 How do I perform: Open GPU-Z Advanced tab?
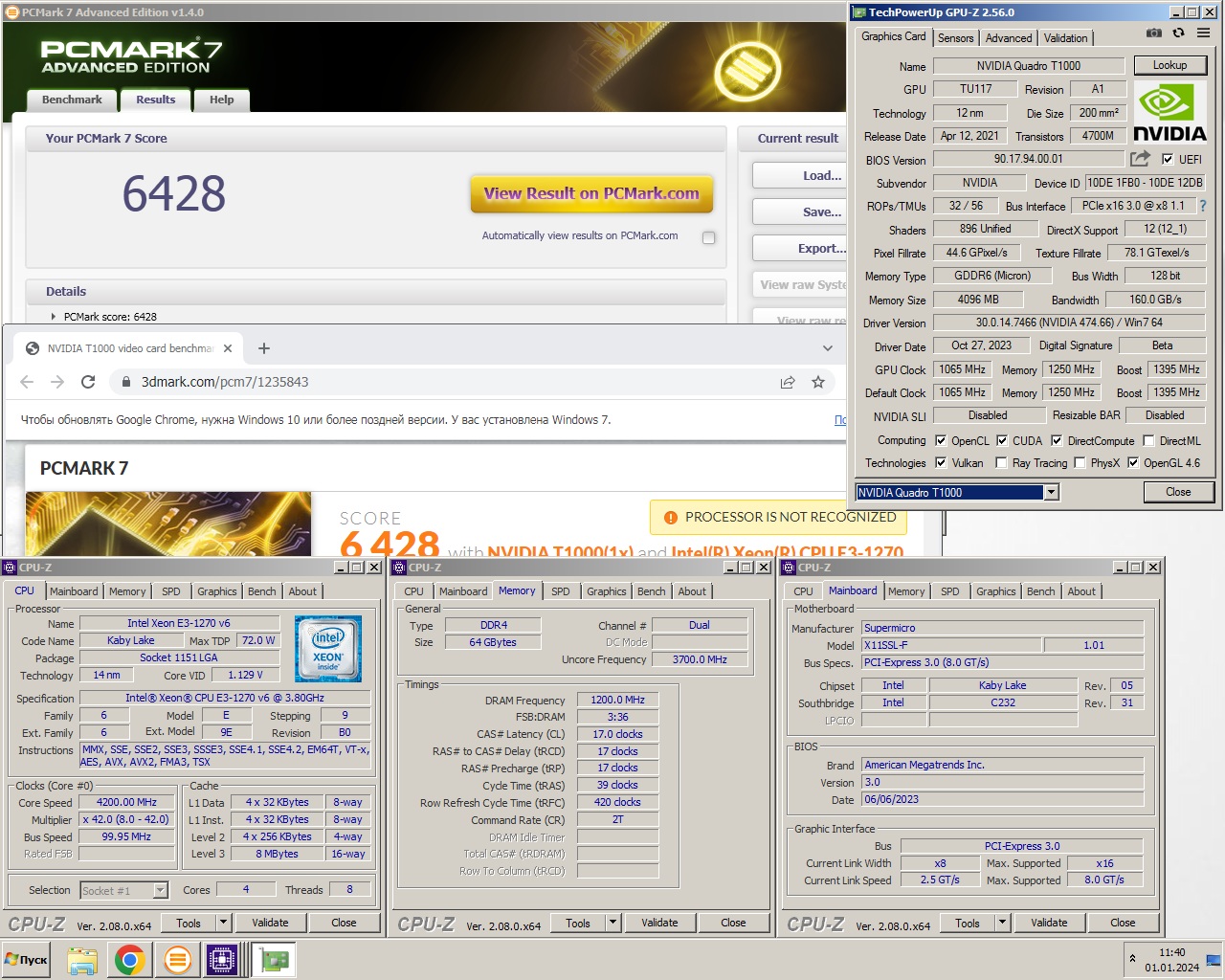tap(1009, 38)
